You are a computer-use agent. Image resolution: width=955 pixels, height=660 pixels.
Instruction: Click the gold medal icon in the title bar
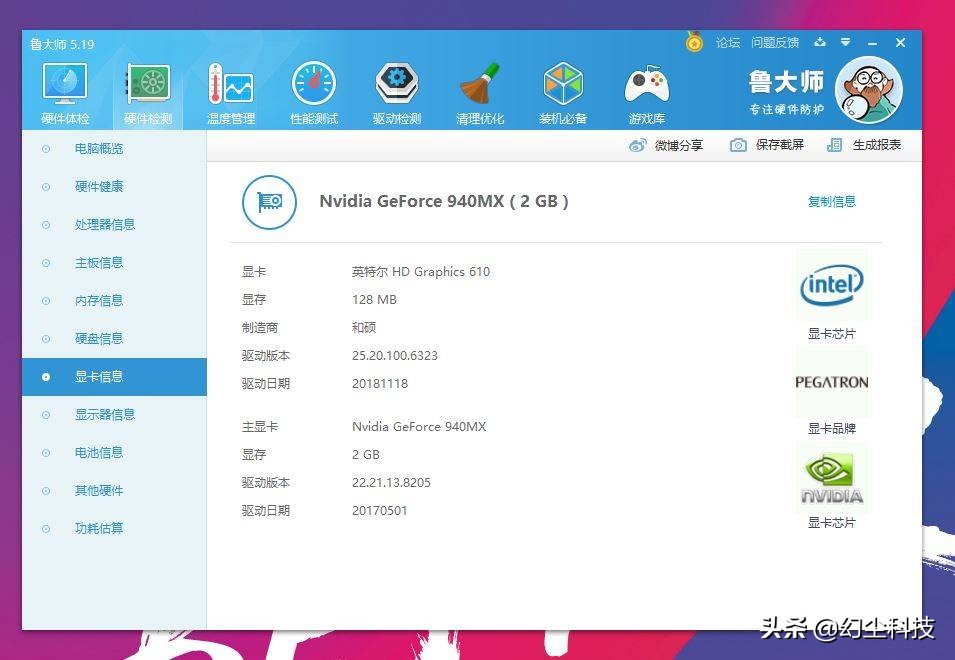(694, 42)
